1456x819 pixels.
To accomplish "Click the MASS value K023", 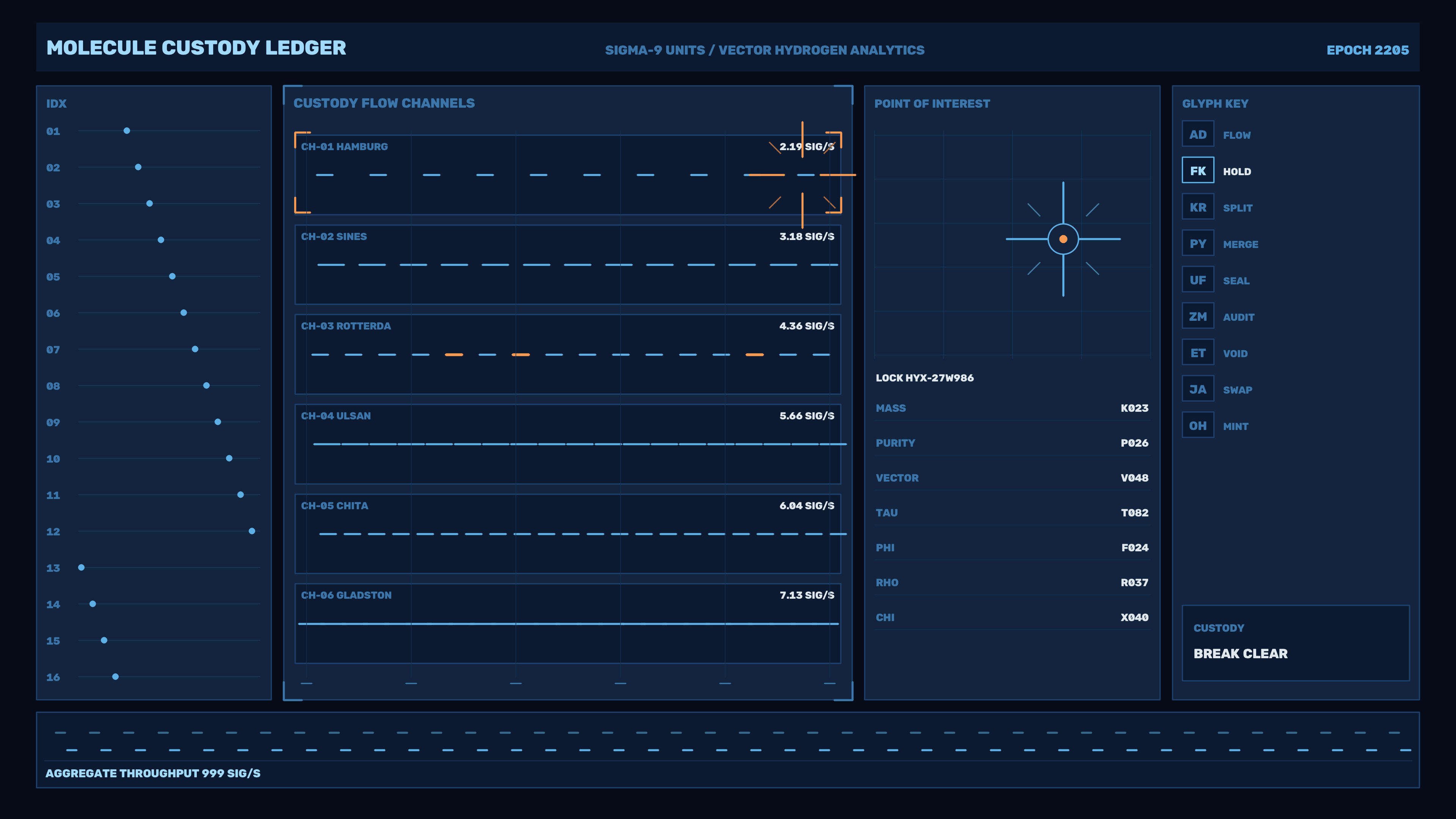I will (1134, 408).
